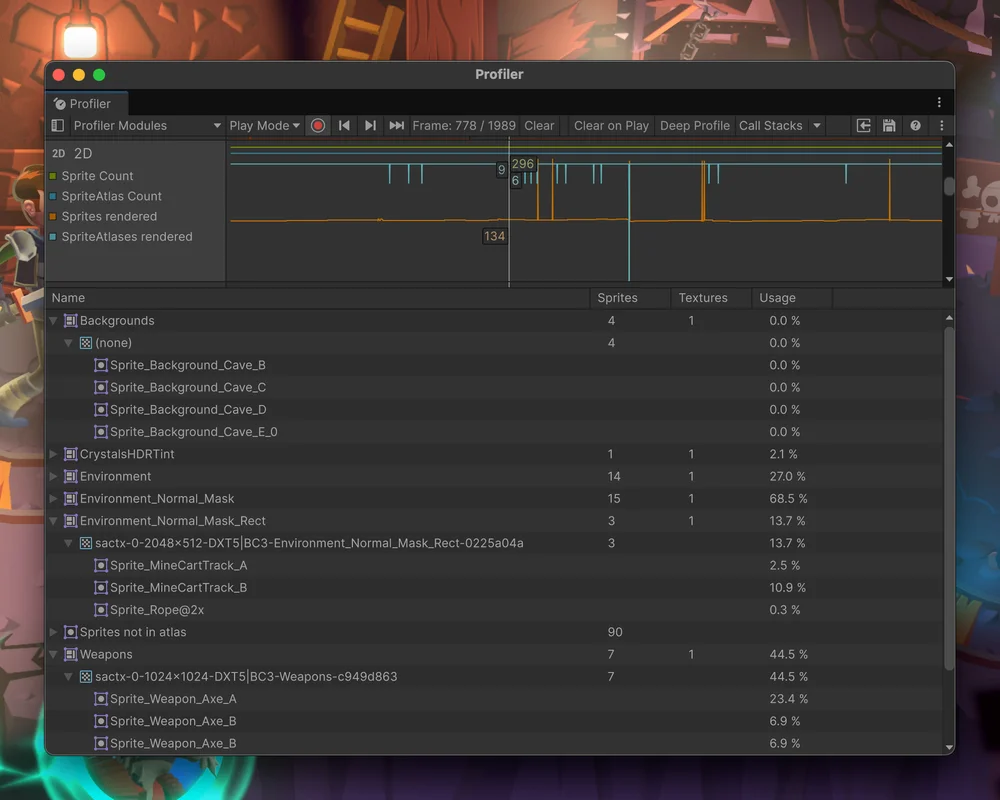Click the Environment_Normal_Mask atlas icon

pos(71,499)
